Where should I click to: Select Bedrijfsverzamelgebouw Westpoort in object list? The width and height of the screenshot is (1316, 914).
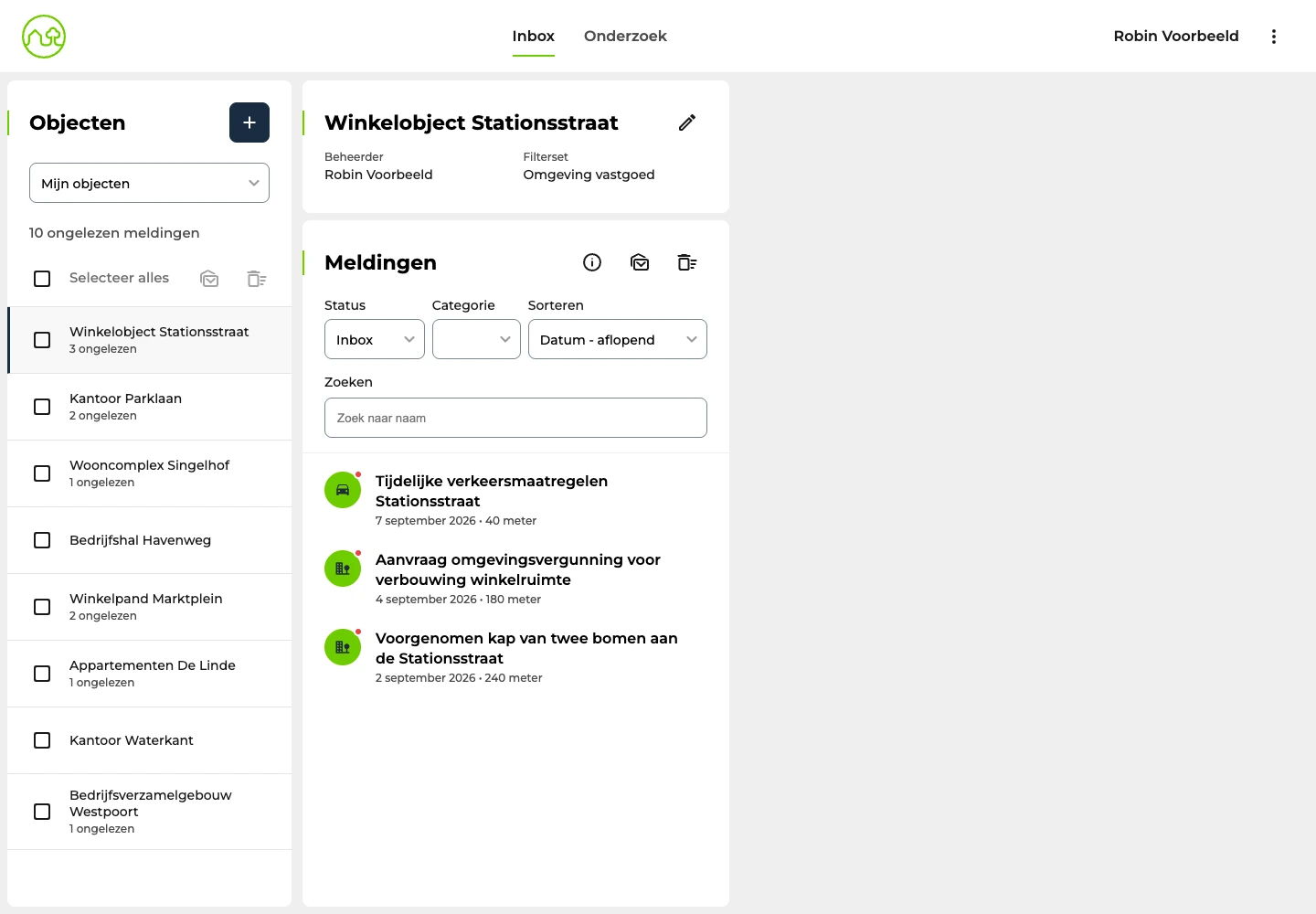click(149, 812)
